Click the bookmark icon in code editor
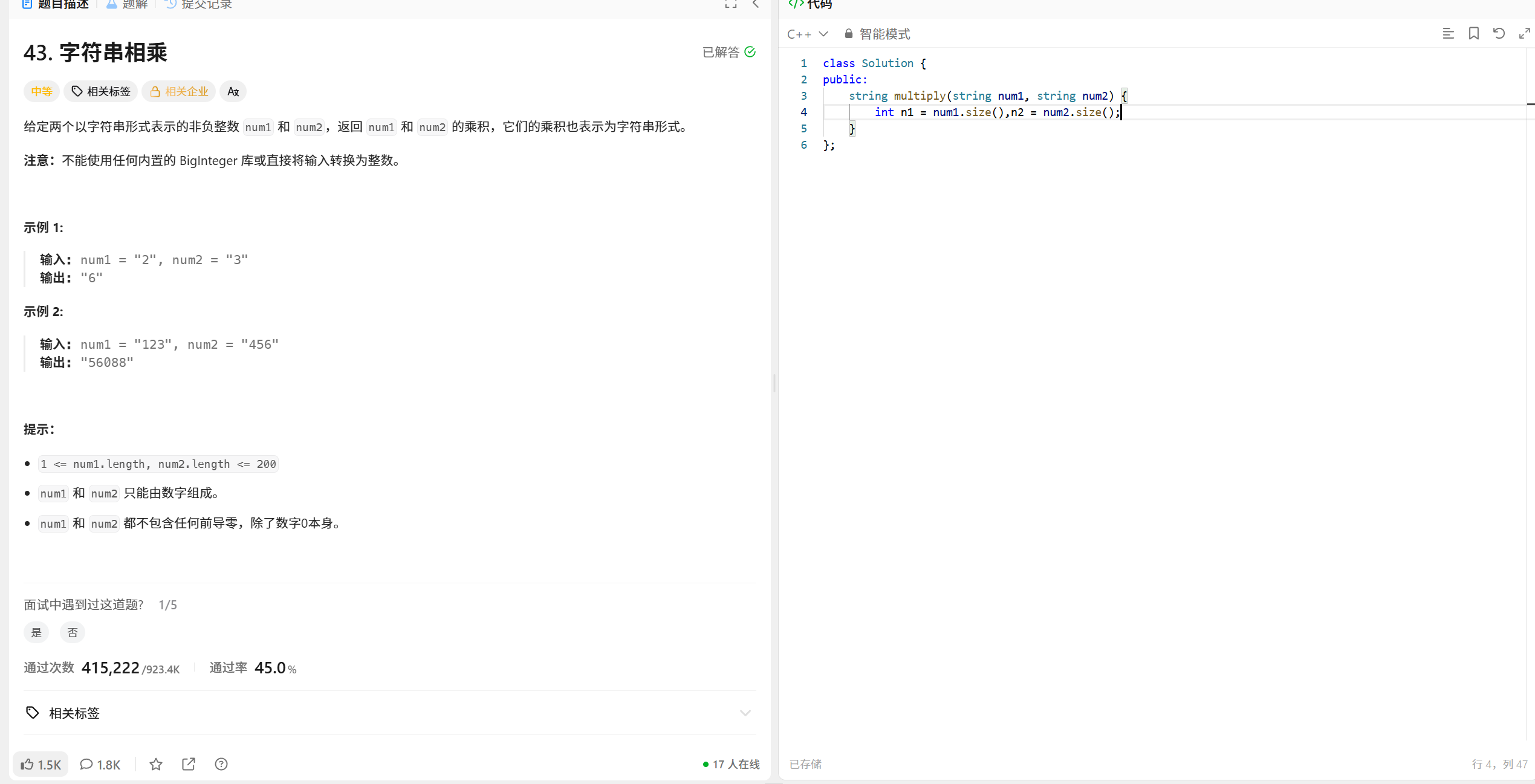 click(1473, 34)
